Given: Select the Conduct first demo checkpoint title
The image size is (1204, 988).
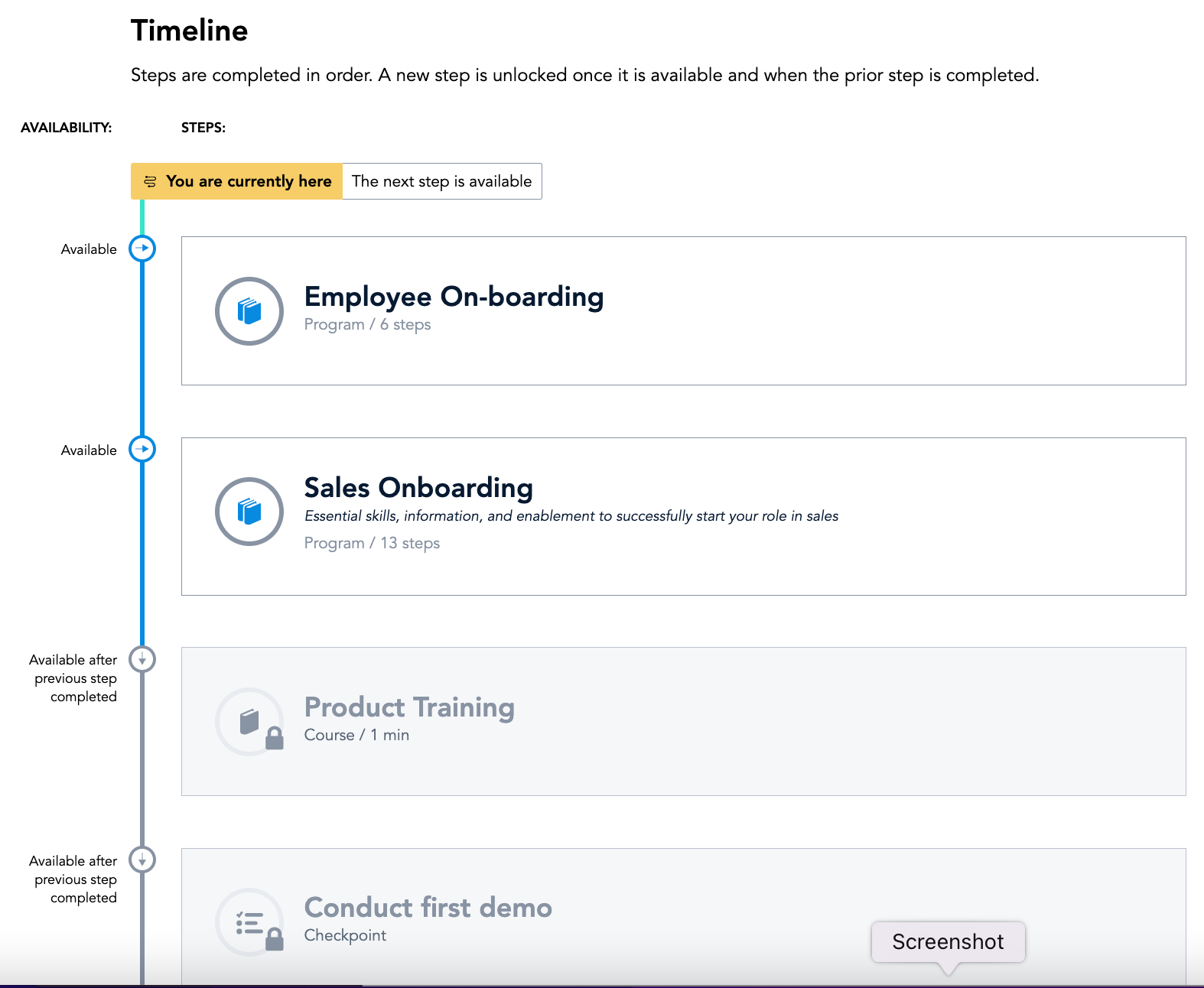Looking at the screenshot, I should 428,908.
